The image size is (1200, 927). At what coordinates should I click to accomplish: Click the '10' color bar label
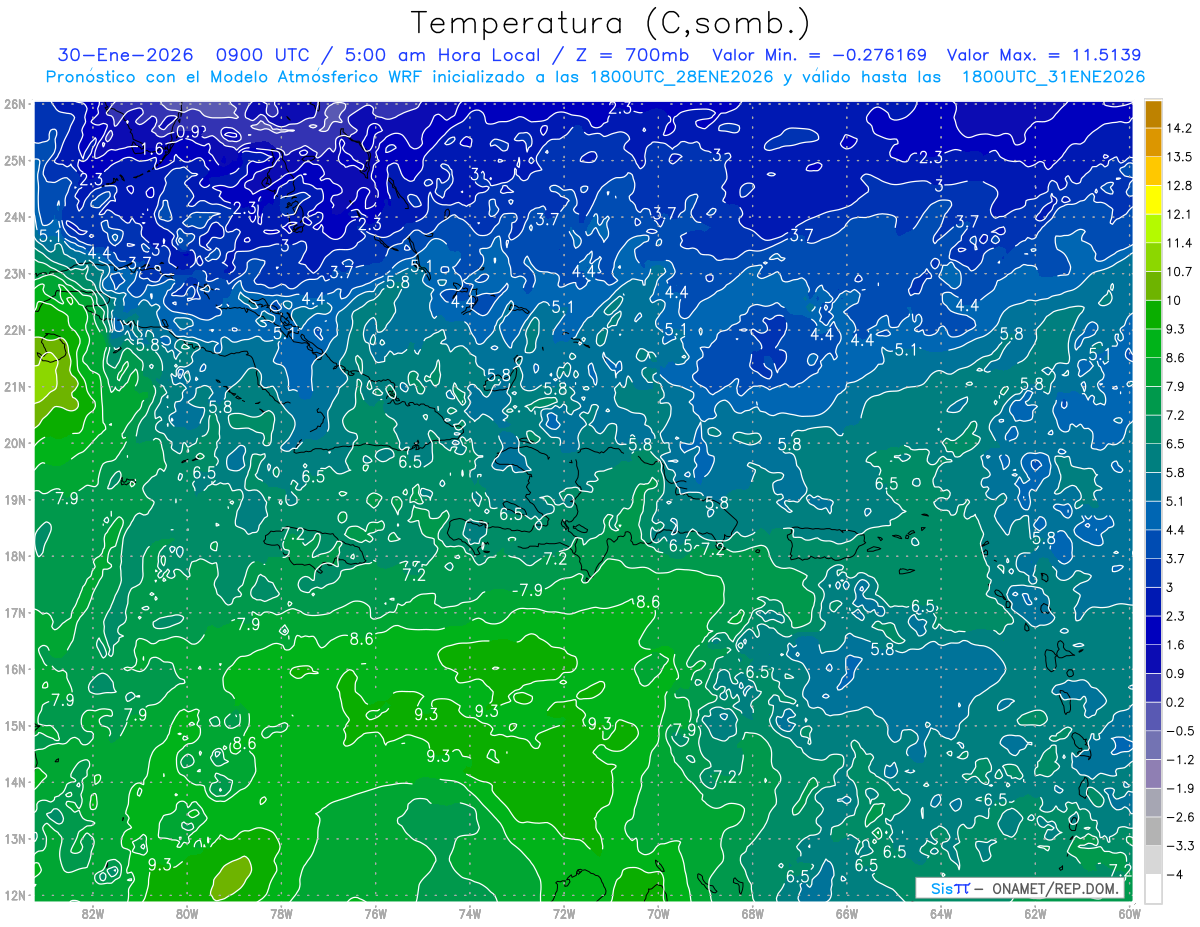(1174, 301)
